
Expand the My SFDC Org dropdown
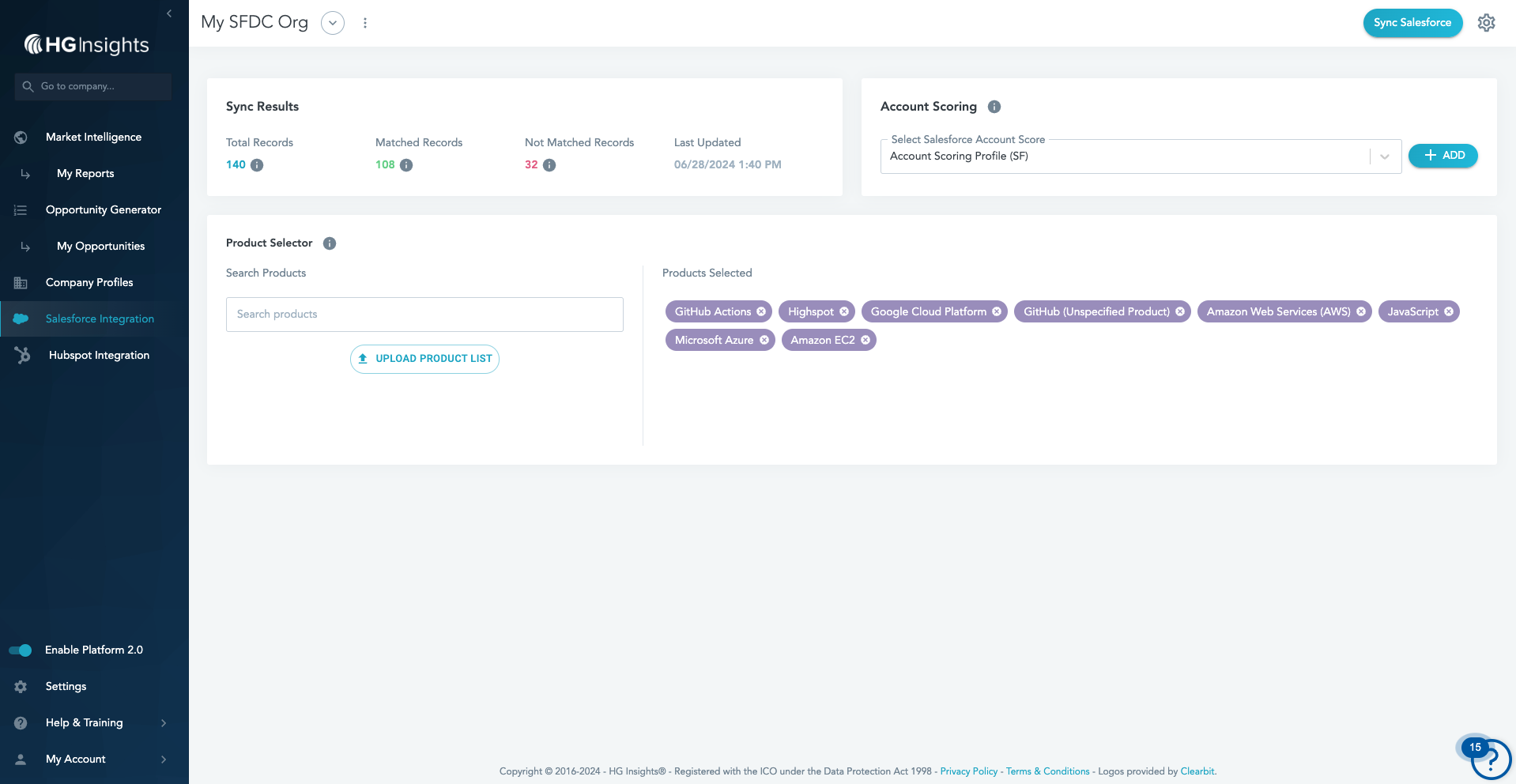(333, 23)
